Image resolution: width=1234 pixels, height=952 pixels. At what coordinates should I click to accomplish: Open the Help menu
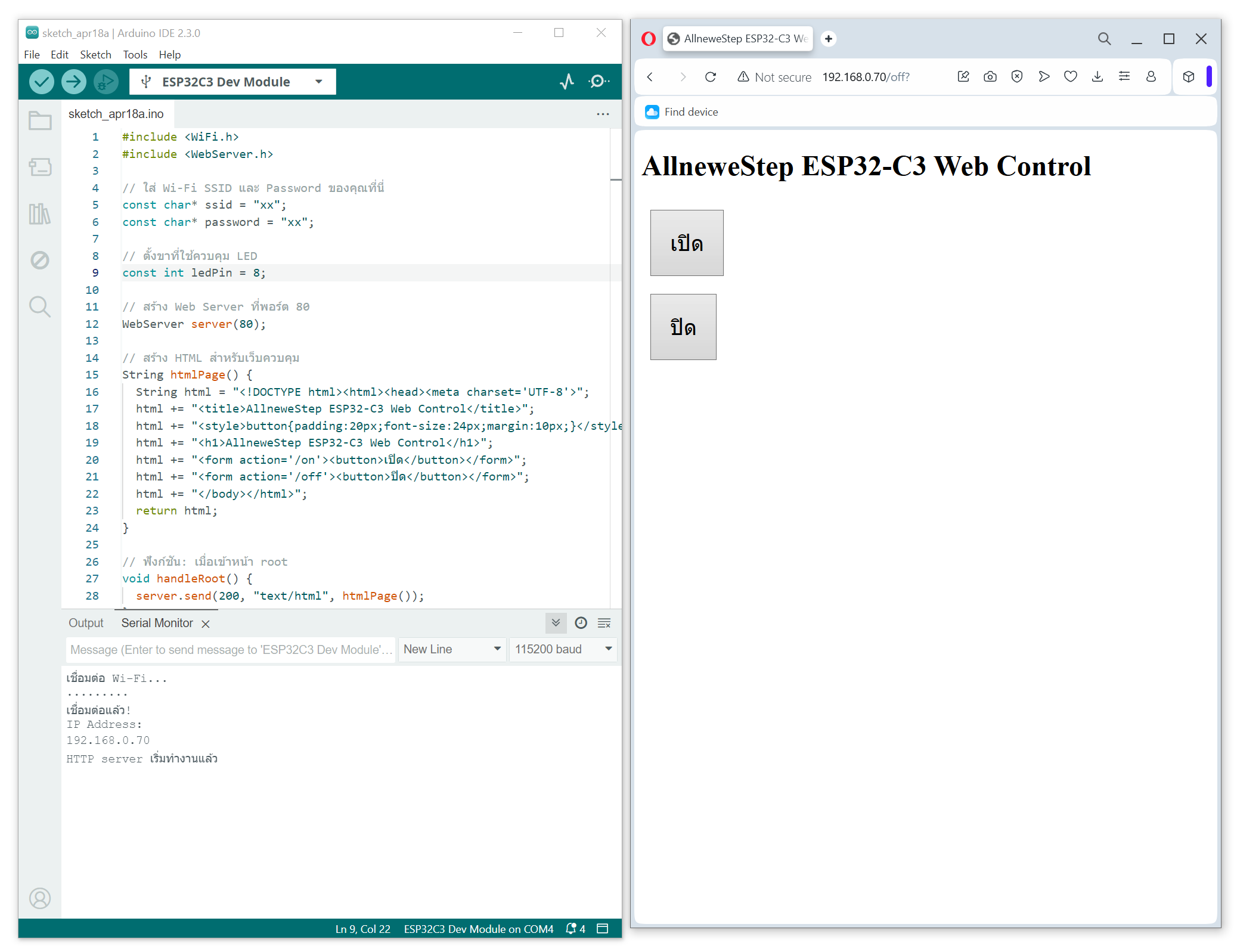coord(170,55)
